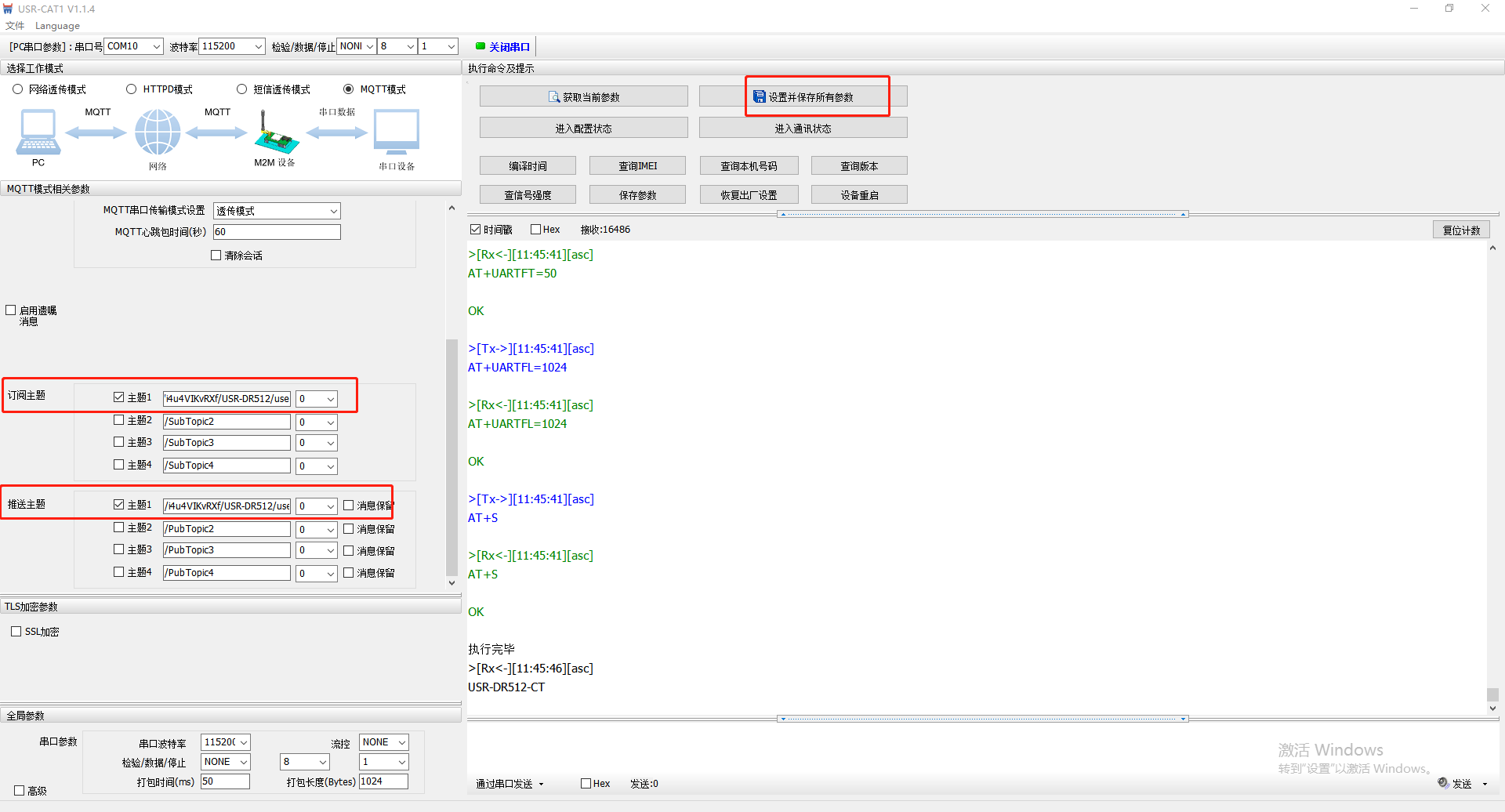The height and width of the screenshot is (812, 1505).
Task: Click the MQTT heartbeat time input field
Action: click(x=277, y=232)
